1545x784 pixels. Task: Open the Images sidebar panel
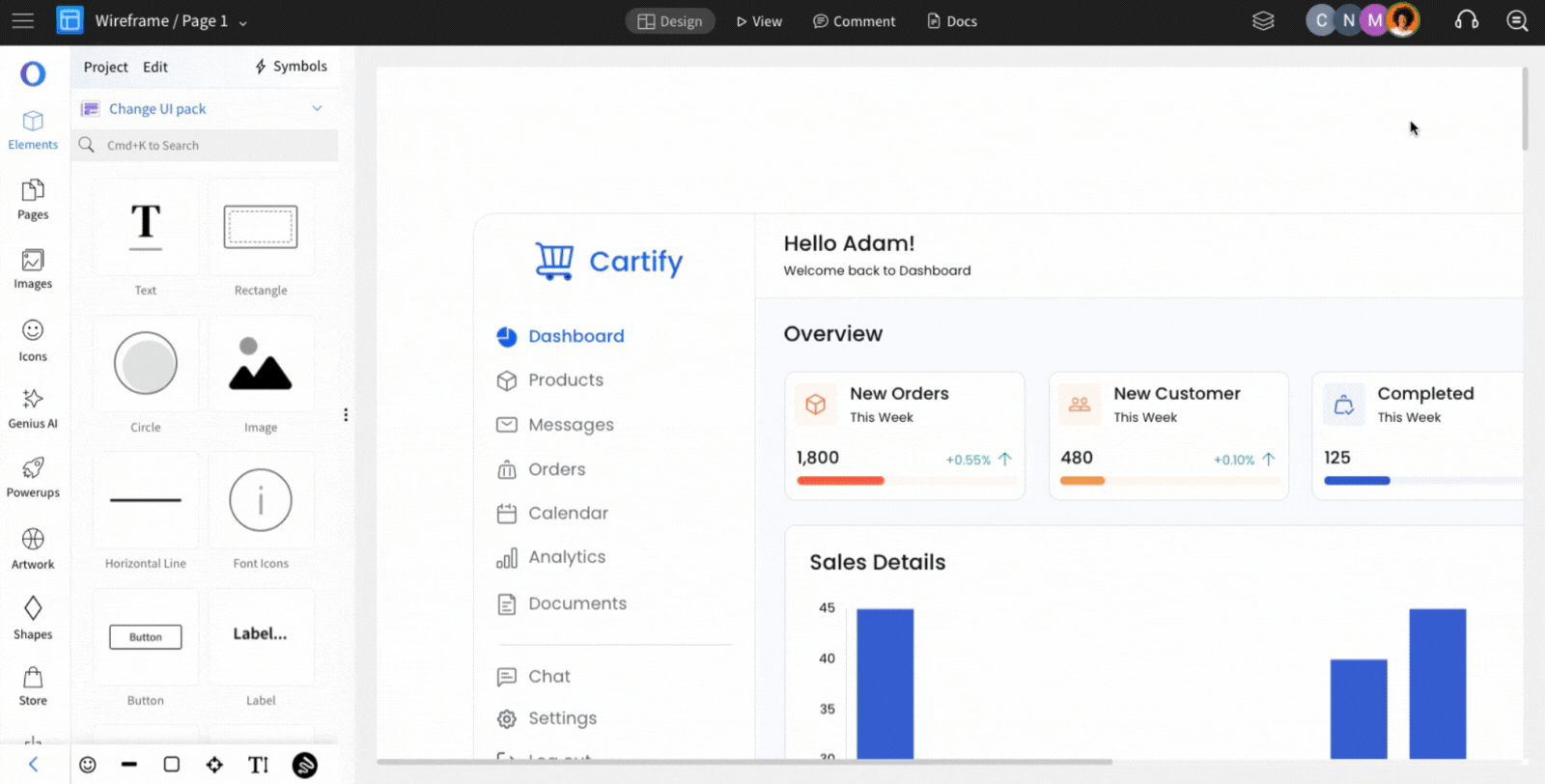(x=33, y=269)
